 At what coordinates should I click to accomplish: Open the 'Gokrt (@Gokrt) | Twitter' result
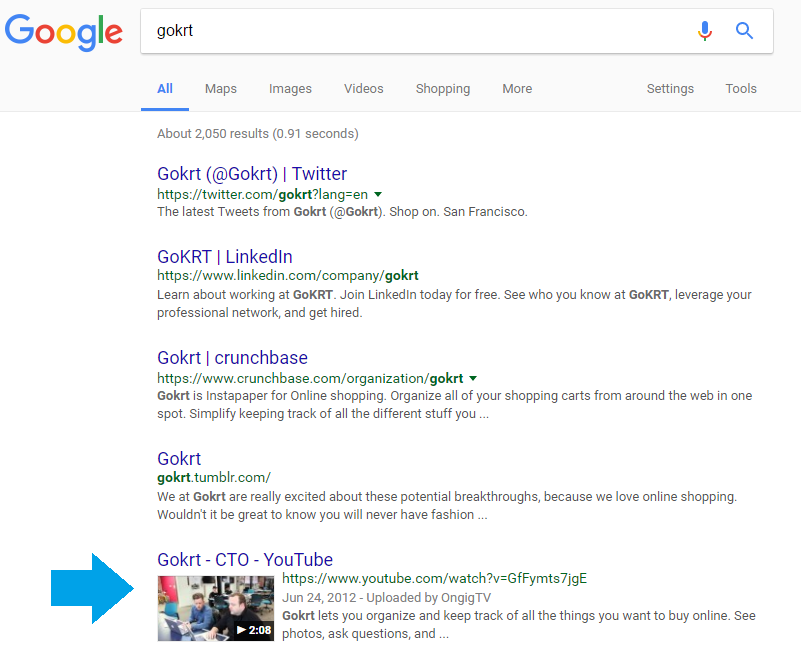(252, 174)
